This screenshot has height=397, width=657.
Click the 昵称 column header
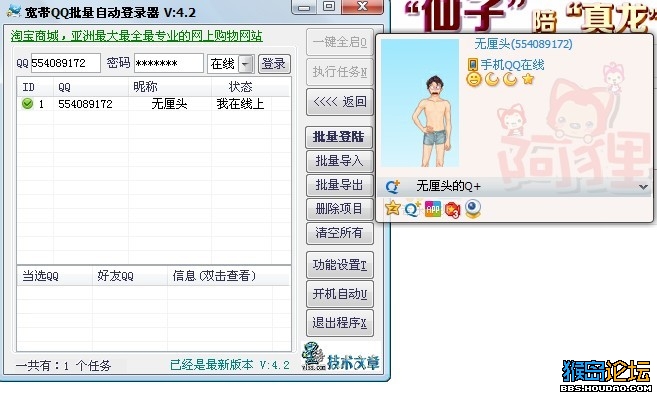pos(170,87)
